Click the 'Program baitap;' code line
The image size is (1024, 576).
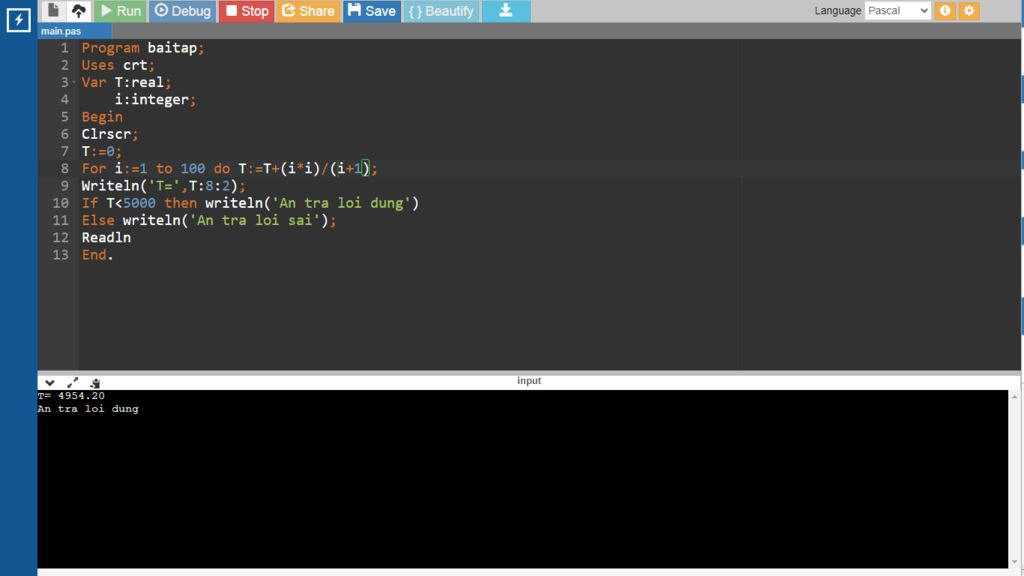point(143,48)
